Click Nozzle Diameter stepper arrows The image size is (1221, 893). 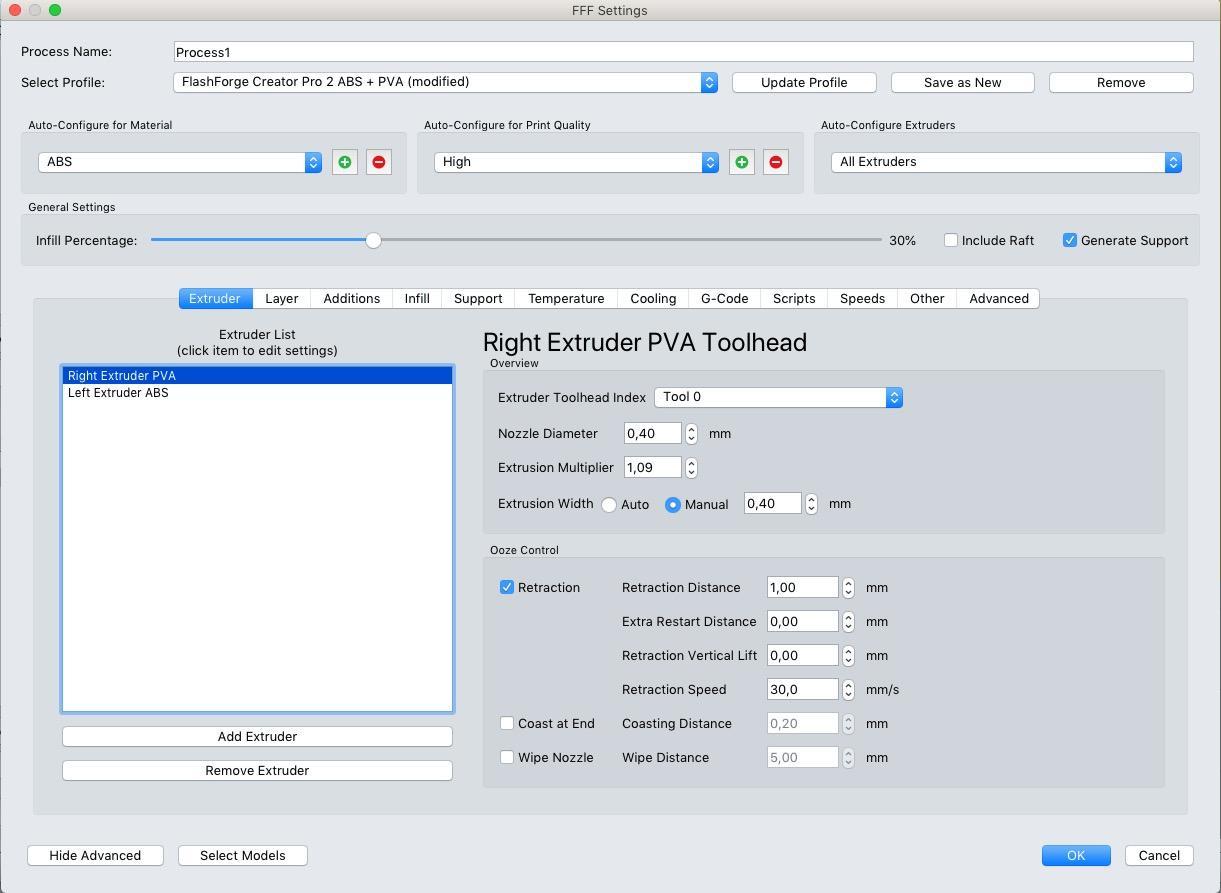tap(691, 434)
